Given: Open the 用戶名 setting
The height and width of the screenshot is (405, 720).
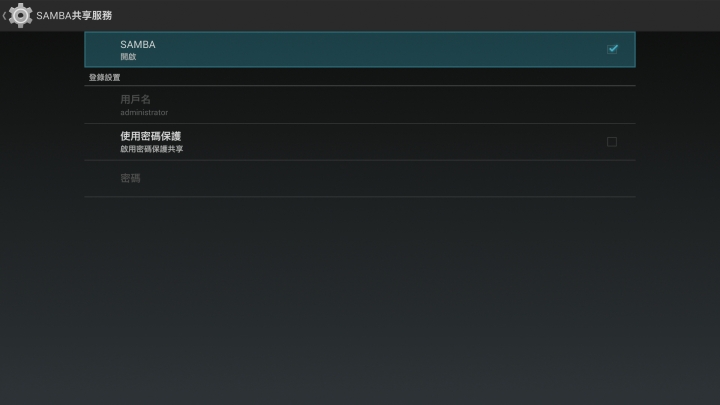Looking at the screenshot, I should [360, 105].
